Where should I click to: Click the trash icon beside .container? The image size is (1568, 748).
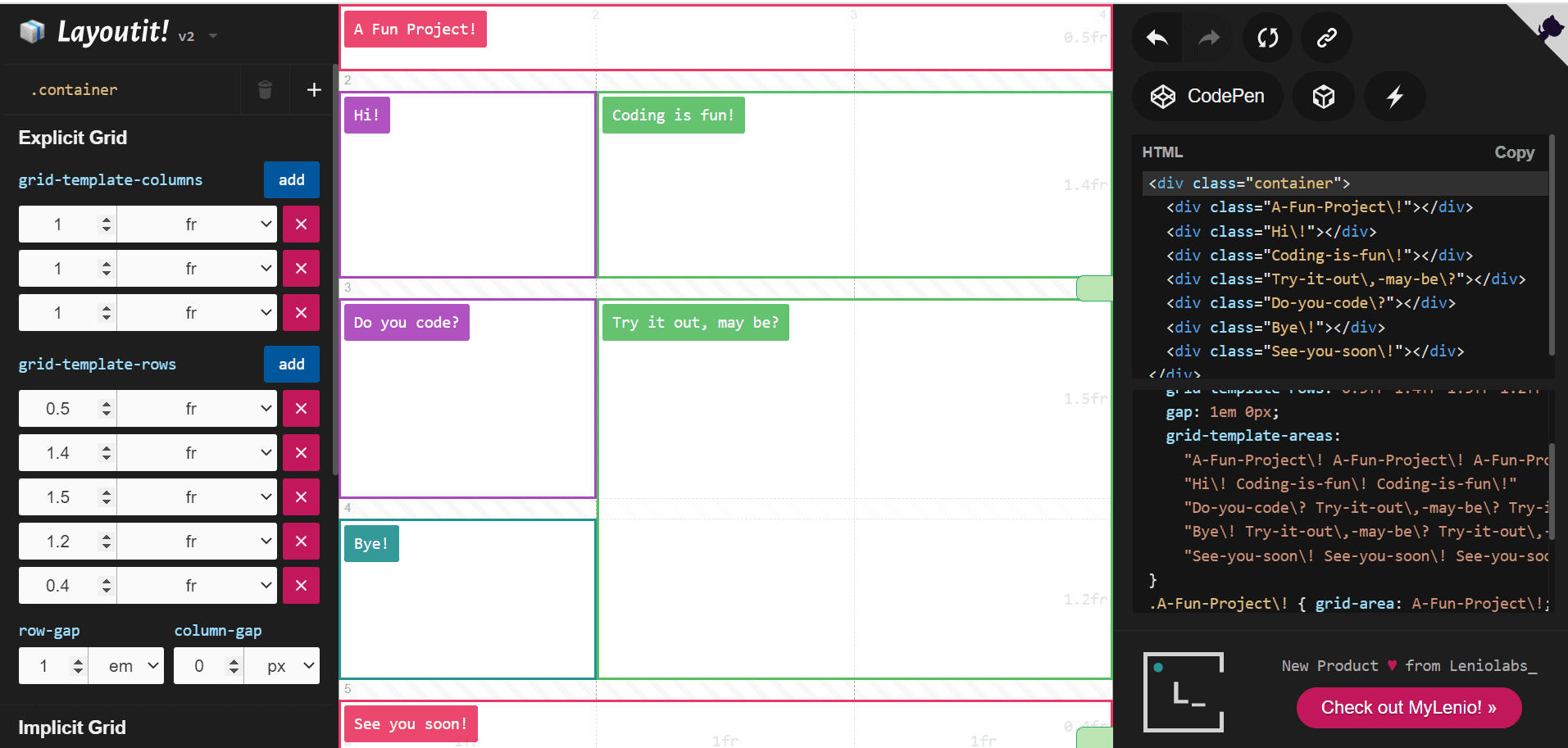[x=265, y=90]
